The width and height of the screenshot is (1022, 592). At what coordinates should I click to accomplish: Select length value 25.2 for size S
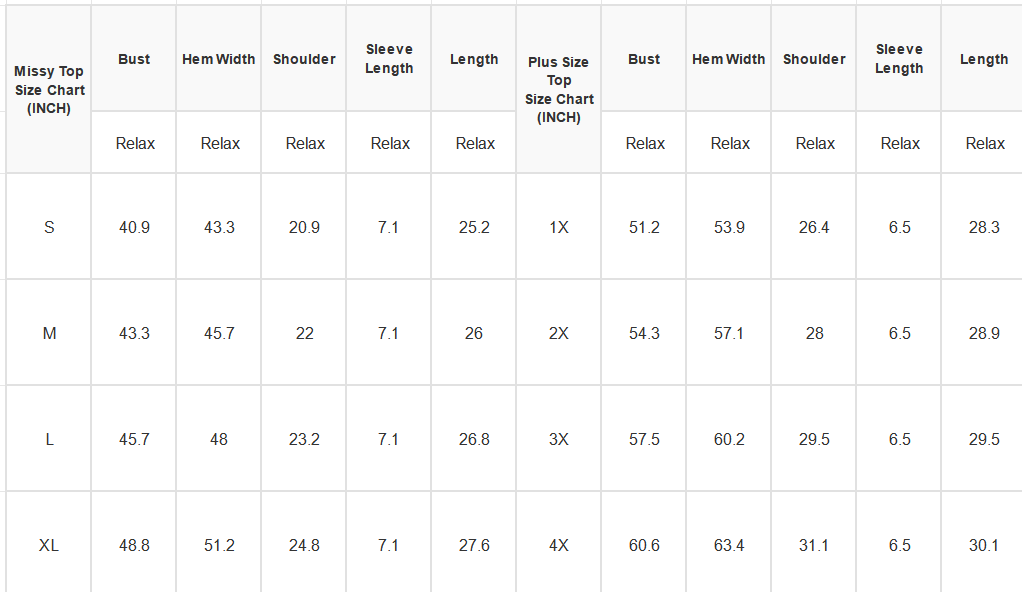474,227
